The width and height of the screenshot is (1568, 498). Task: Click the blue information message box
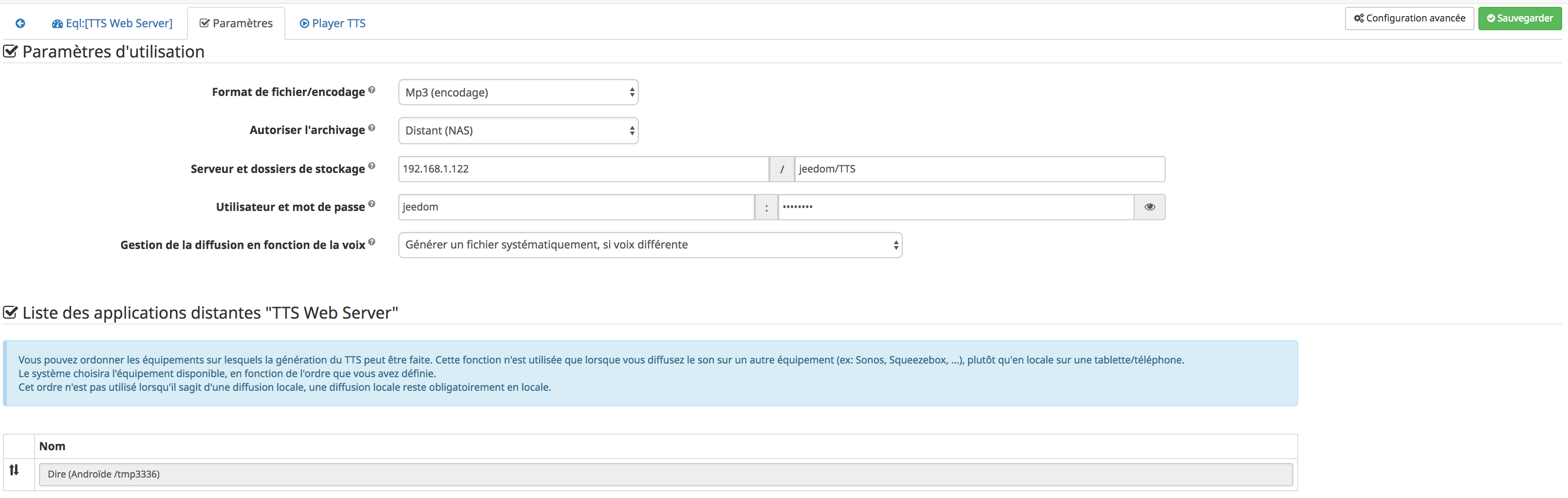pos(650,373)
